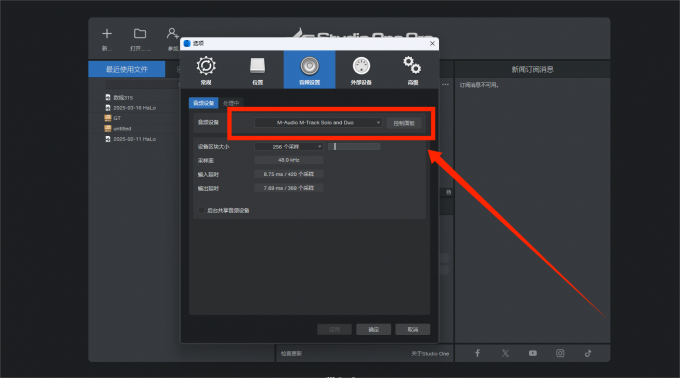Open recent file 2025-02-11 HaLo
Image resolution: width=680 pixels, height=378 pixels.
coord(134,139)
